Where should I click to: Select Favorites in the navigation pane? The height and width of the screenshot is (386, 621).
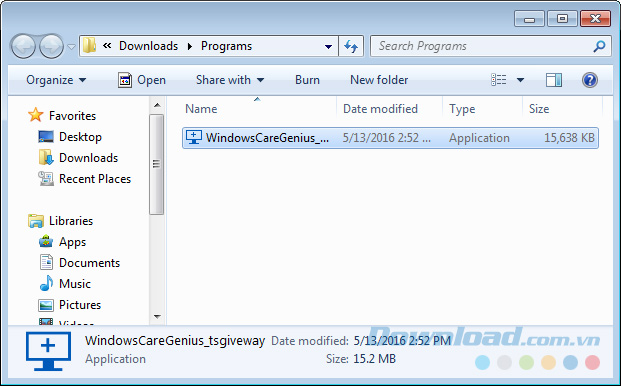(72, 116)
